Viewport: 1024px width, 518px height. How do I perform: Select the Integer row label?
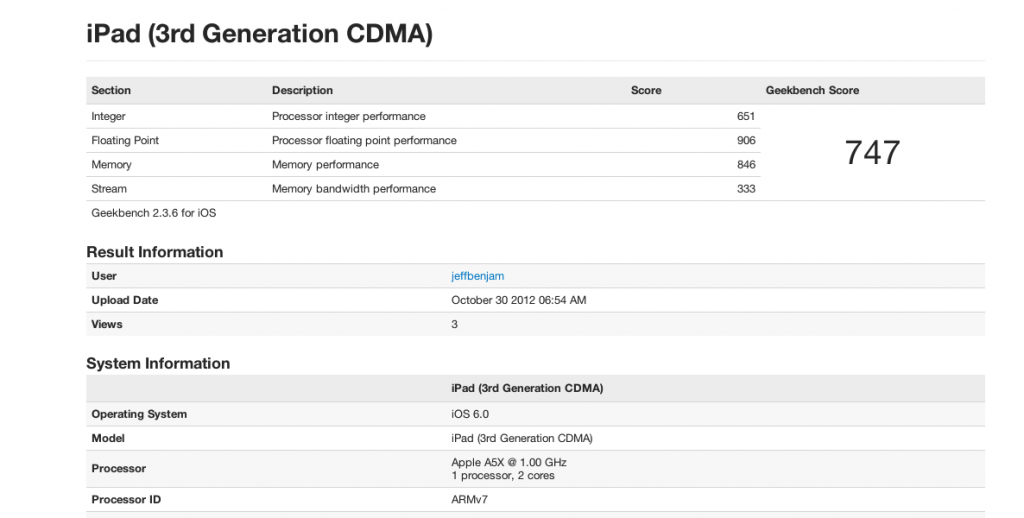pos(108,117)
